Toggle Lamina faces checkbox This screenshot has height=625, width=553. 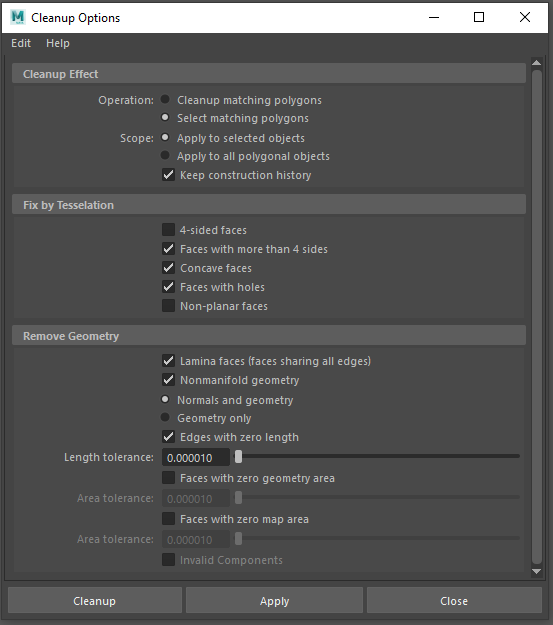pyautogui.click(x=168, y=361)
